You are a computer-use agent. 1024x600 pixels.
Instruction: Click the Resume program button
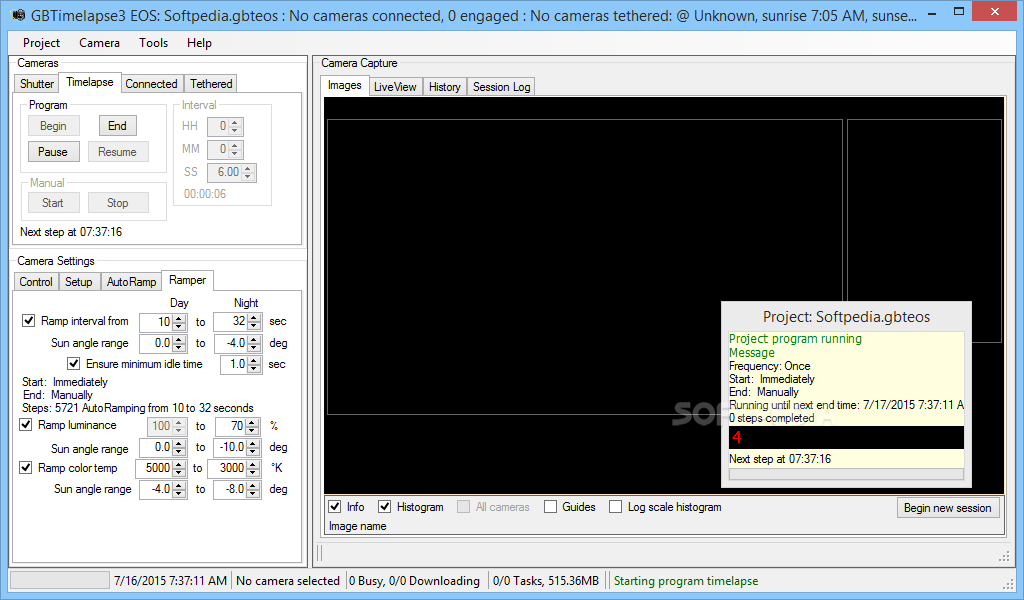pos(118,151)
